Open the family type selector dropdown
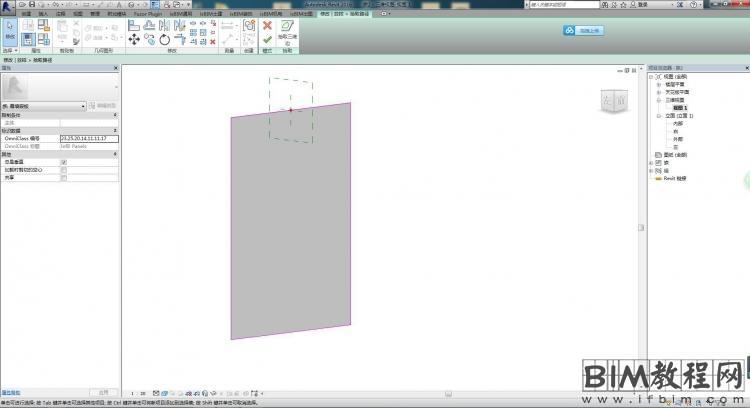Viewport: 750px width, 408px height. (x=83, y=105)
